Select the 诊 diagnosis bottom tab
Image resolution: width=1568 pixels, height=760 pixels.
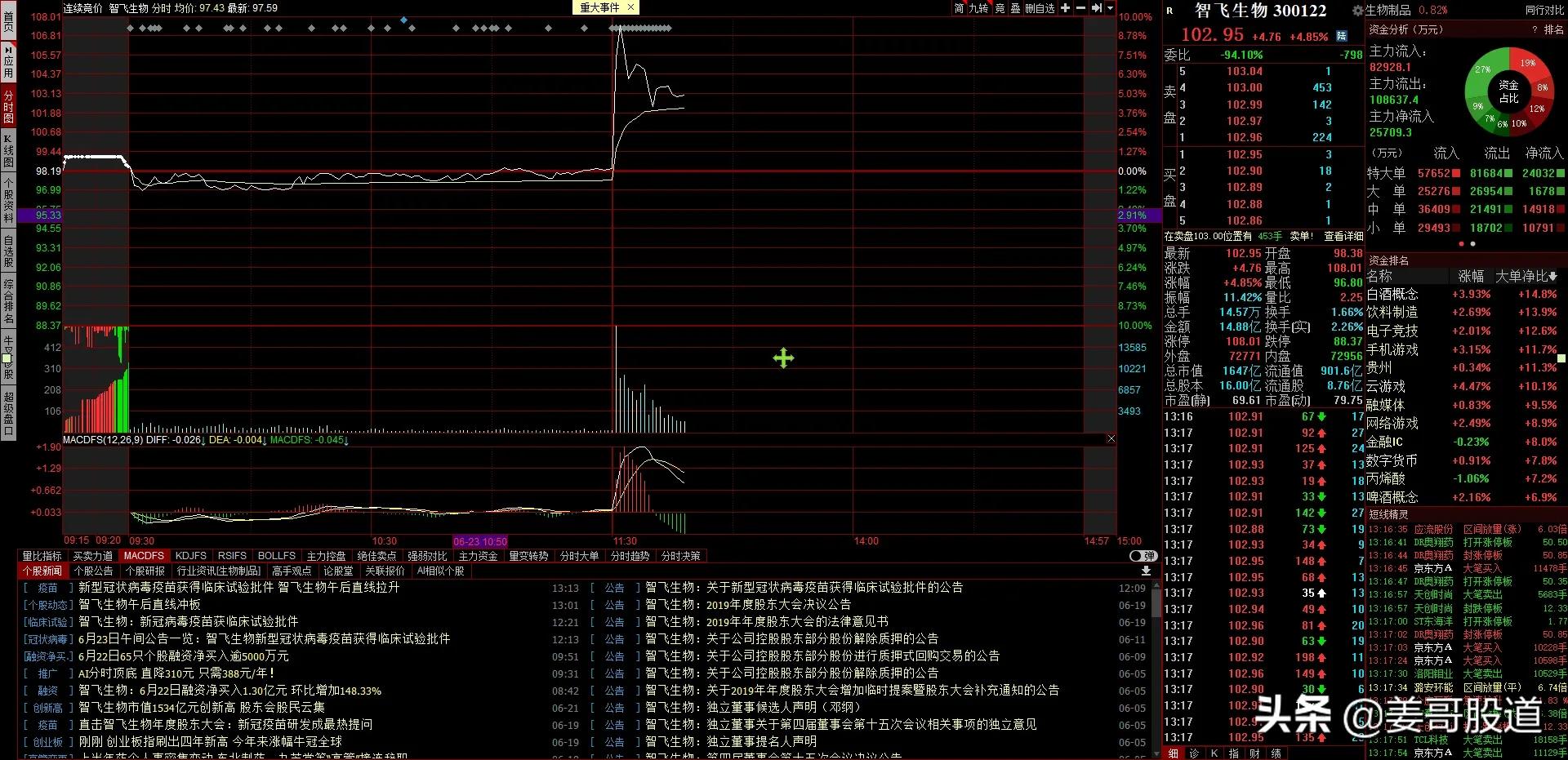tap(1194, 753)
